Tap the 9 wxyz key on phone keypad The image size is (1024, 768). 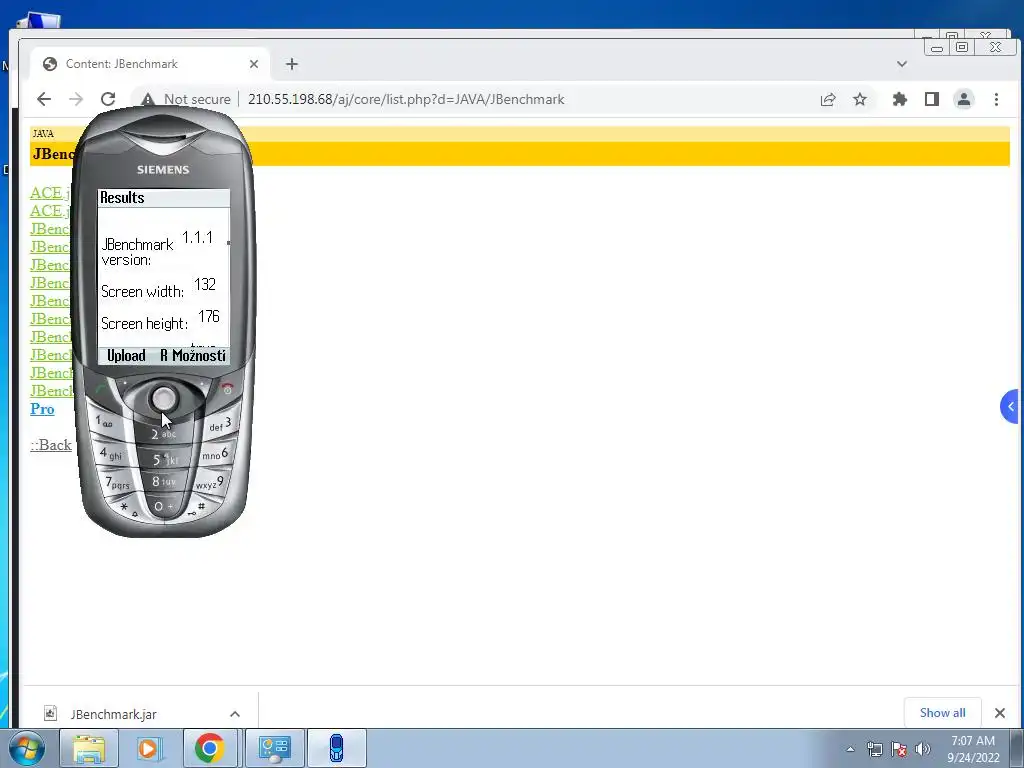pos(210,483)
